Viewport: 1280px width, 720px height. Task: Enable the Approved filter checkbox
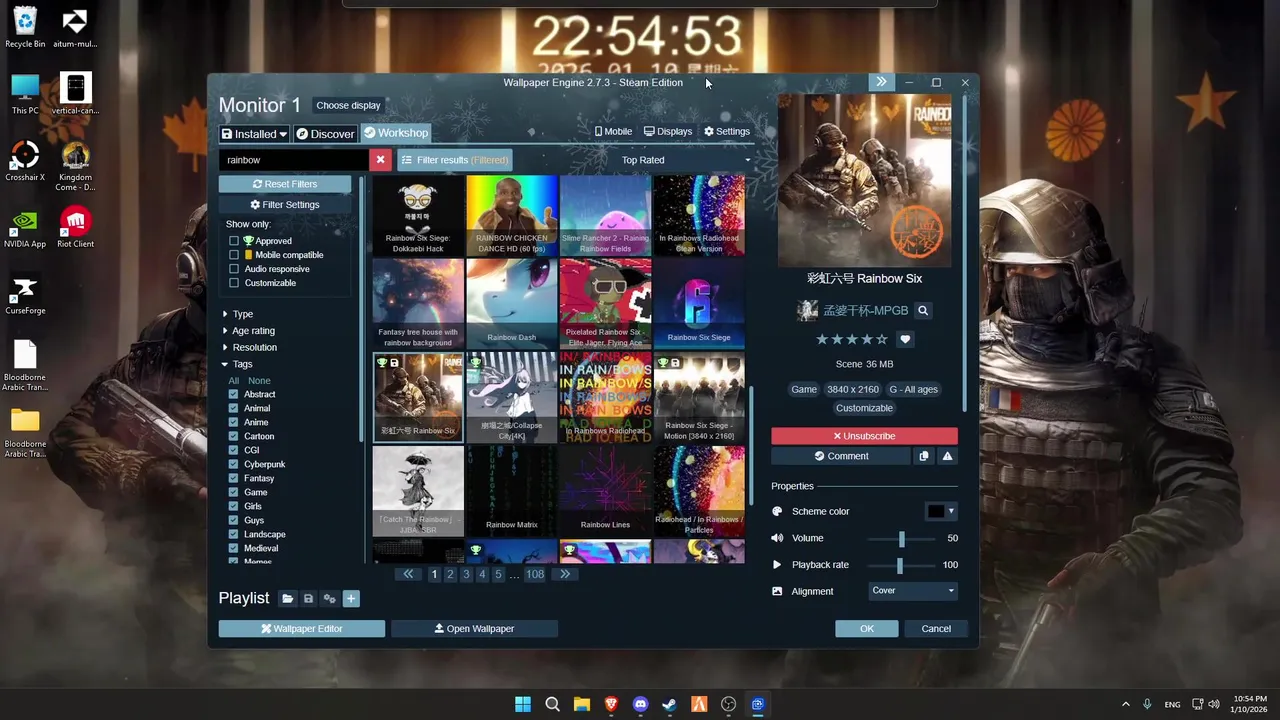pyautogui.click(x=234, y=241)
